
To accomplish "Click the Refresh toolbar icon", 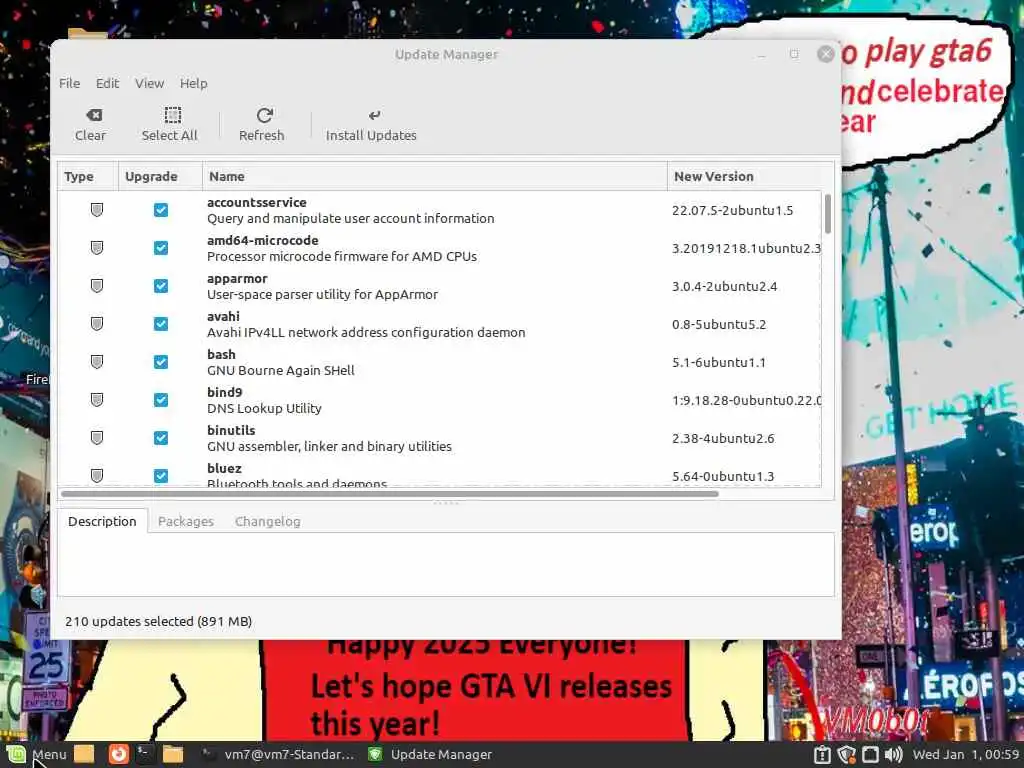I will pyautogui.click(x=264, y=115).
